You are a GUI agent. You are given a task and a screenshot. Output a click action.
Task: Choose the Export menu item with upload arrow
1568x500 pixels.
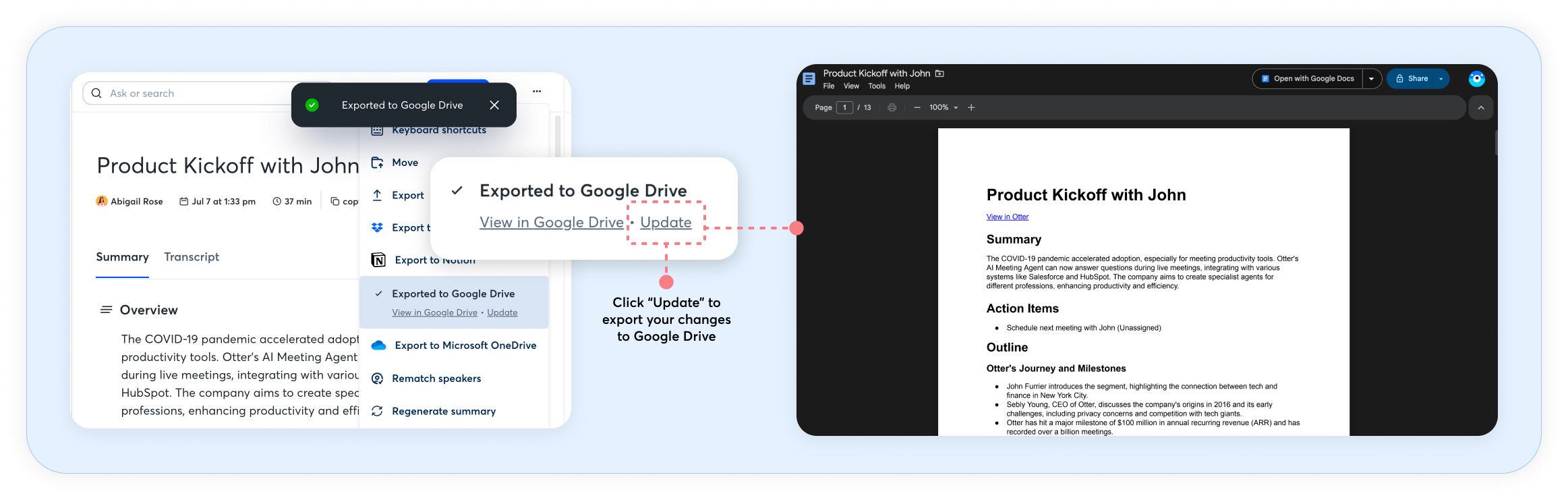tap(407, 195)
